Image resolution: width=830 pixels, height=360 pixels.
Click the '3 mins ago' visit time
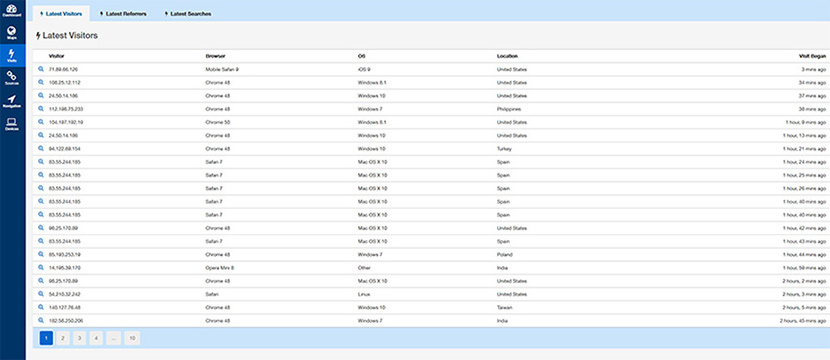click(x=813, y=69)
